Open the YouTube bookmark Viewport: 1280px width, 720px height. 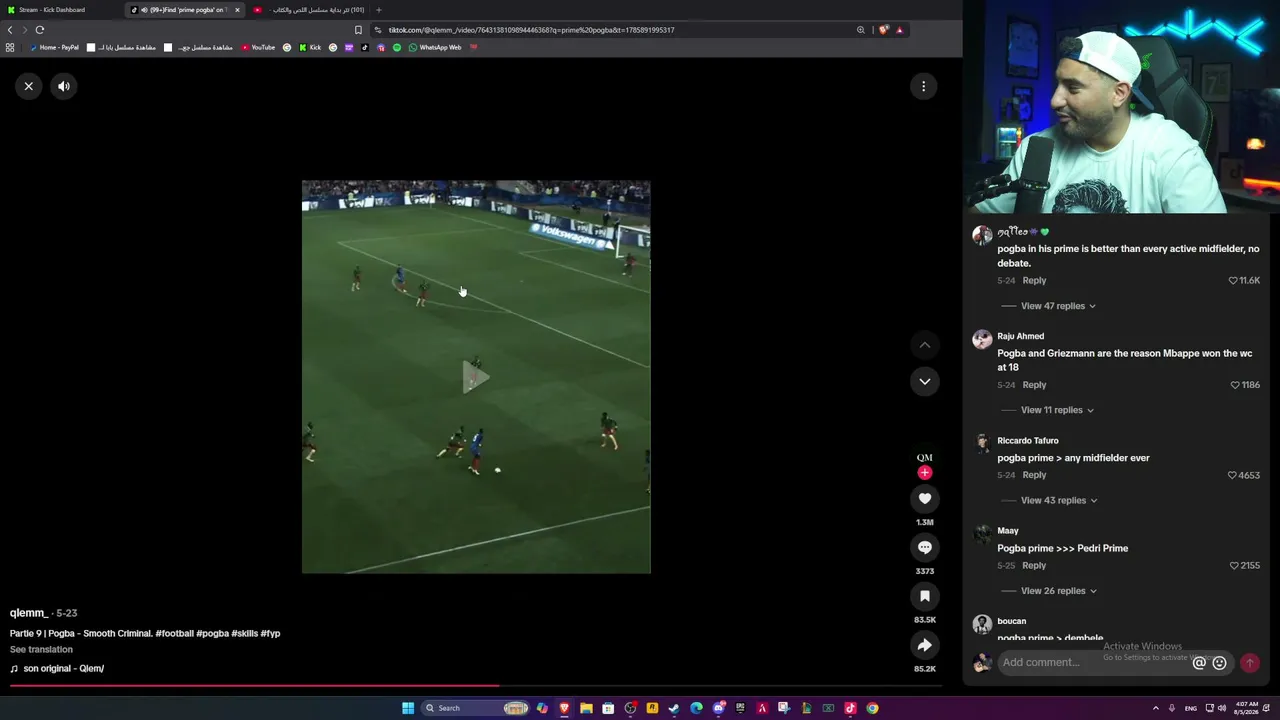[x=258, y=47]
